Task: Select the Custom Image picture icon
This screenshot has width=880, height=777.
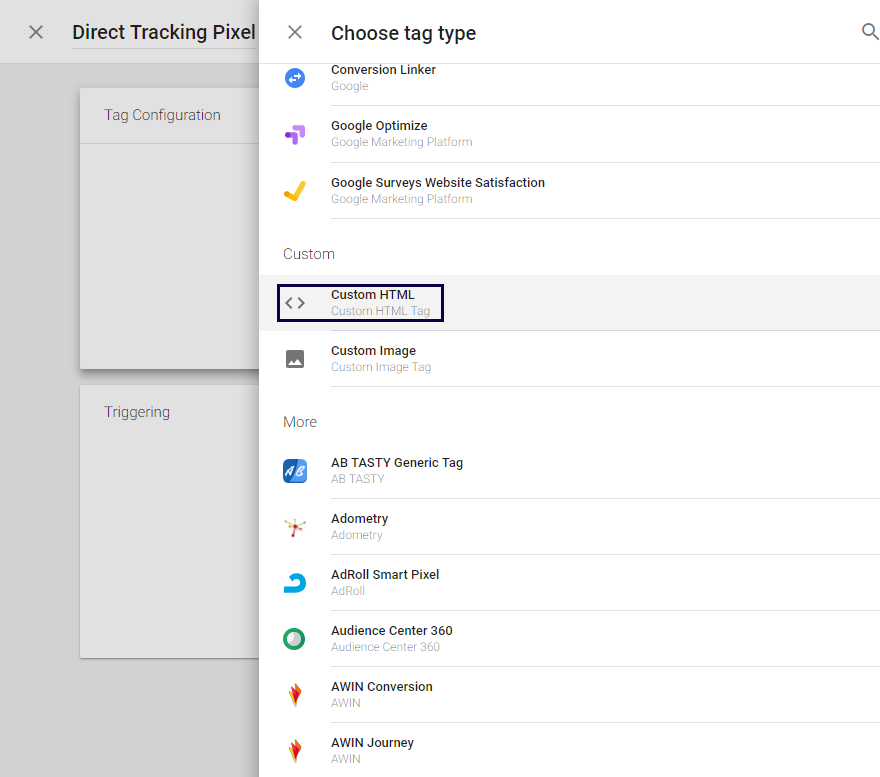Action: (x=295, y=359)
